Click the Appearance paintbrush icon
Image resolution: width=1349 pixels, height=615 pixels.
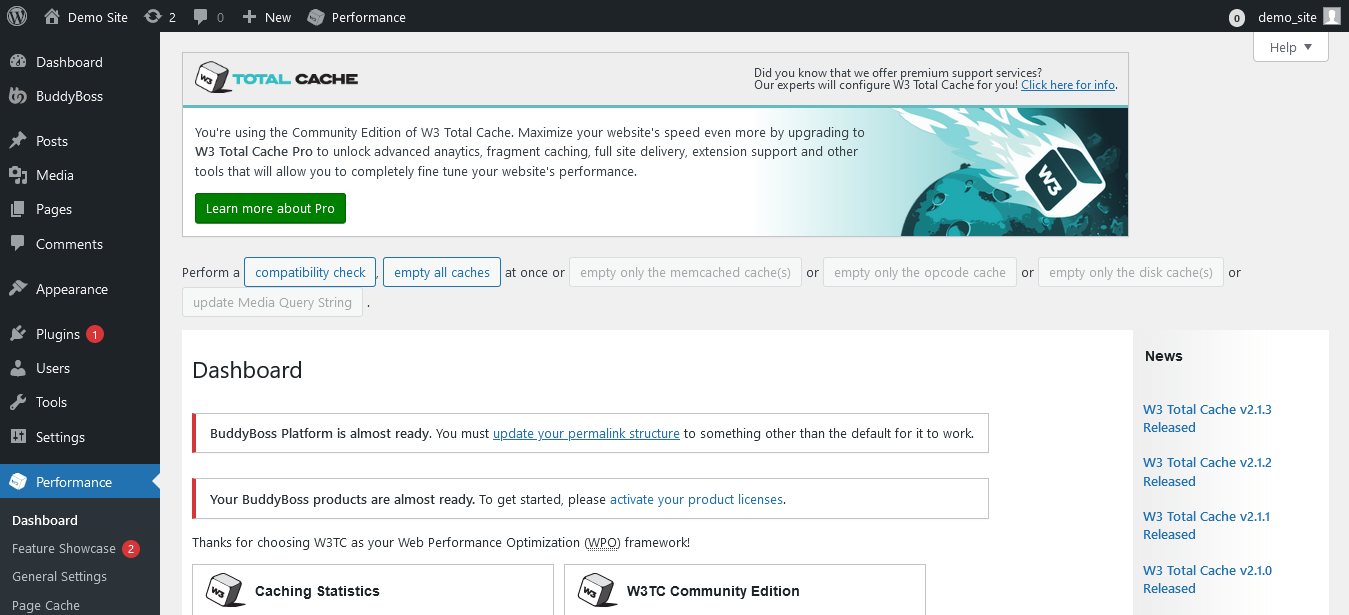pyautogui.click(x=18, y=289)
